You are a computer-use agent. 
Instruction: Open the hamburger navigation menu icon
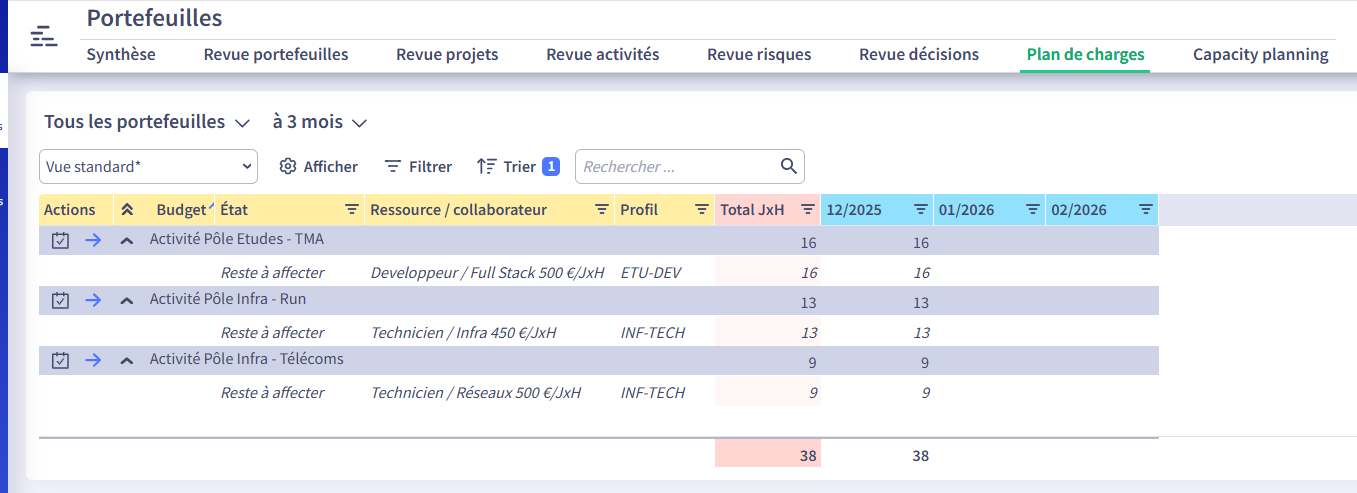[43, 37]
